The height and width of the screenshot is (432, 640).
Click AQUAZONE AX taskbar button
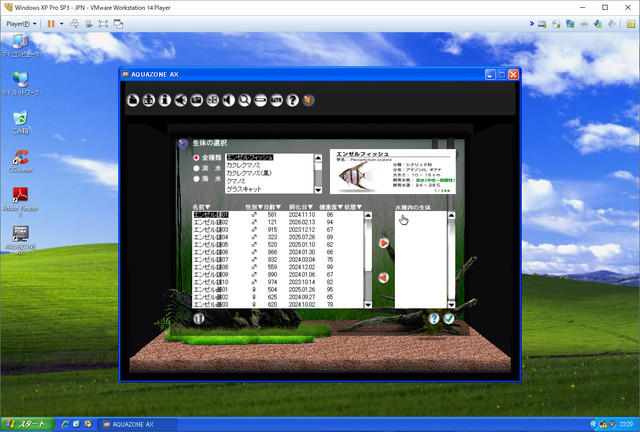[138, 424]
